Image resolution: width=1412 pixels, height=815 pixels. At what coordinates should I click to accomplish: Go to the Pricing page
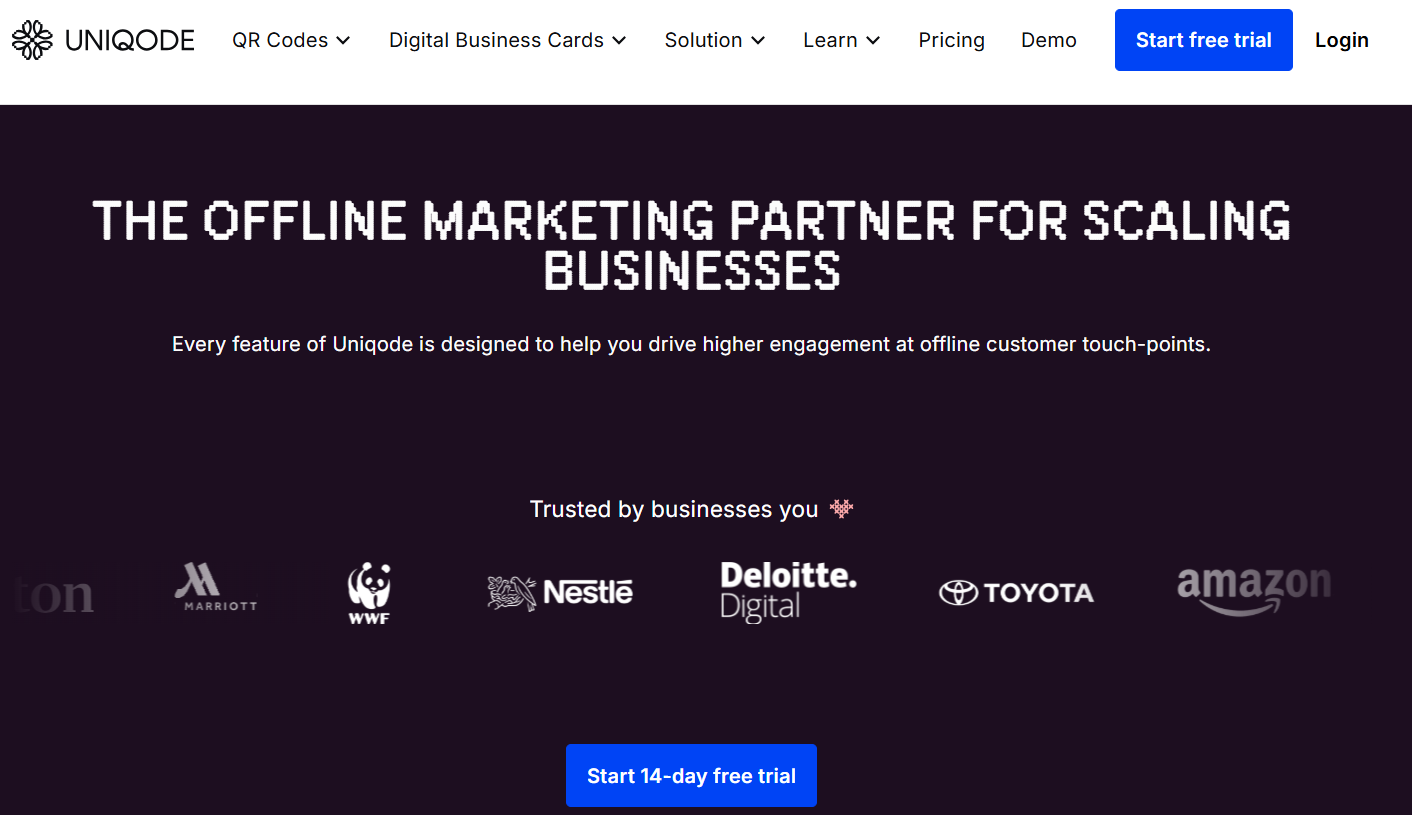(951, 40)
